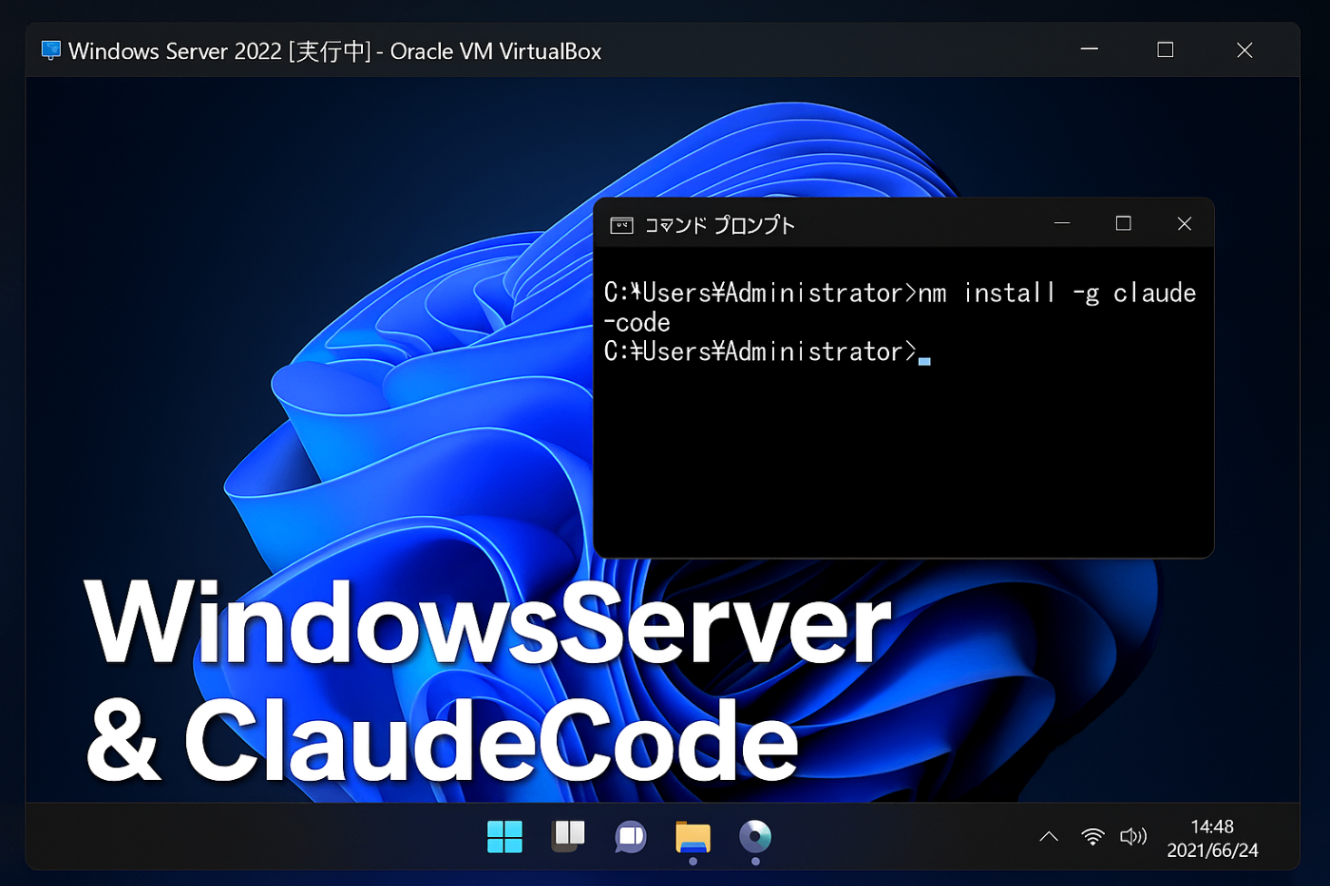This screenshot has width=1330, height=886.
Task: Open the Task View taskbar icon
Action: [568, 836]
